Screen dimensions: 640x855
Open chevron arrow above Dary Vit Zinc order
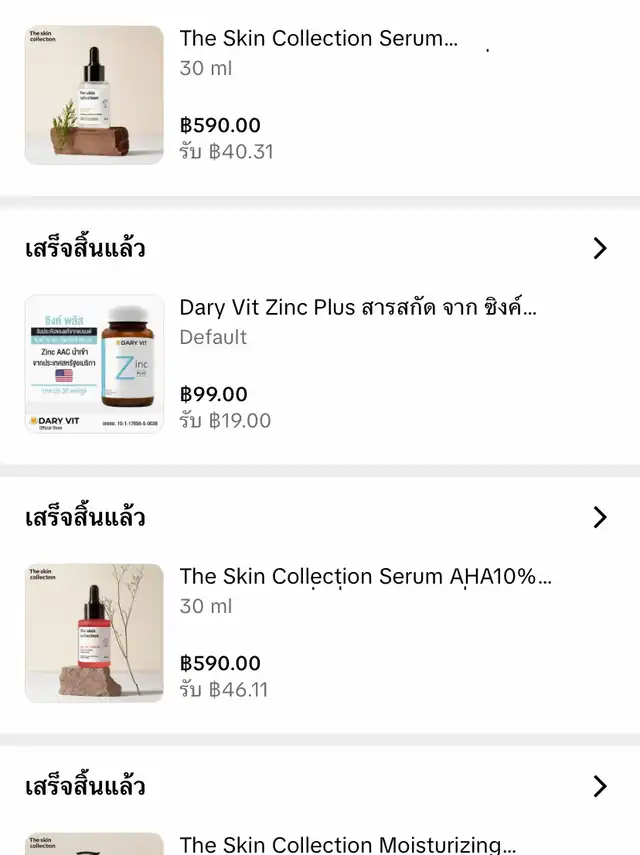pos(600,248)
